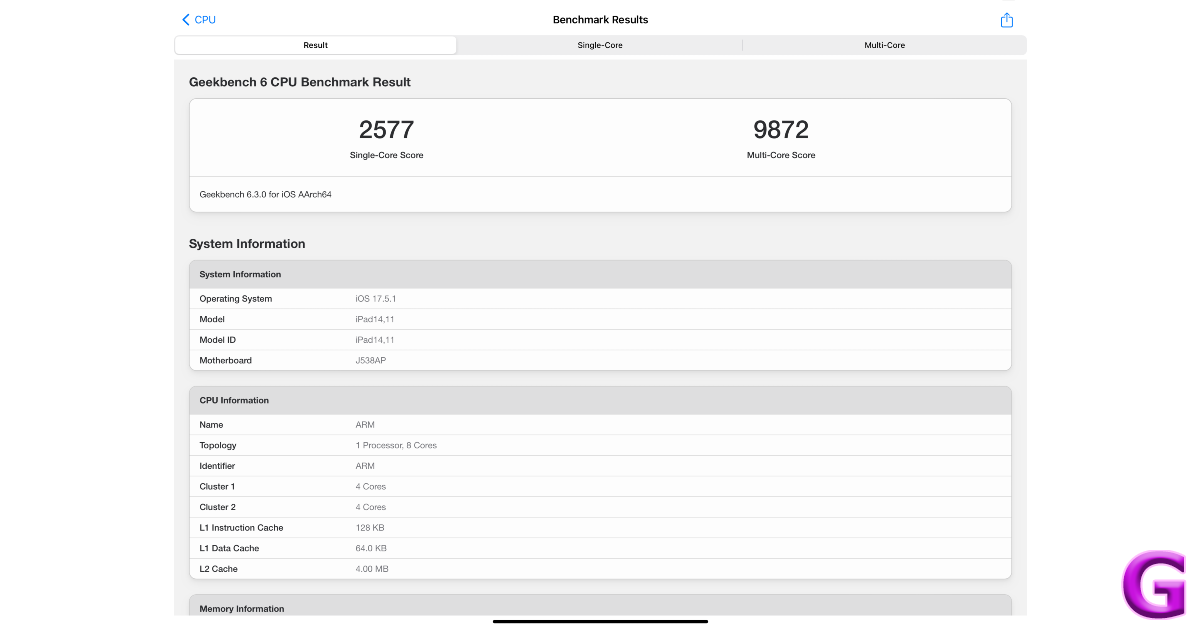Click the 'Topology' row label

point(218,445)
